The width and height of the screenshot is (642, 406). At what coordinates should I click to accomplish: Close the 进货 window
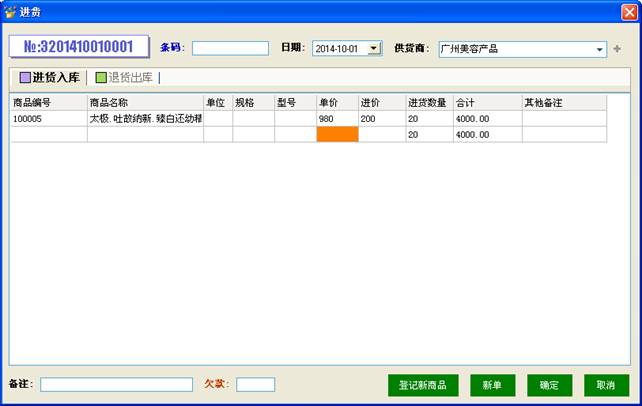click(x=627, y=11)
